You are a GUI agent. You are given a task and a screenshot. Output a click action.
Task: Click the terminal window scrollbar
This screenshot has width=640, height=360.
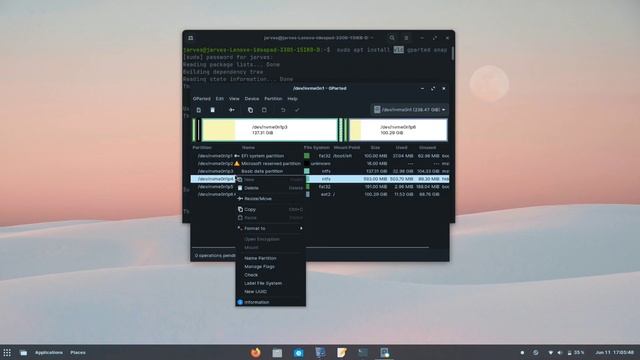click(x=452, y=54)
